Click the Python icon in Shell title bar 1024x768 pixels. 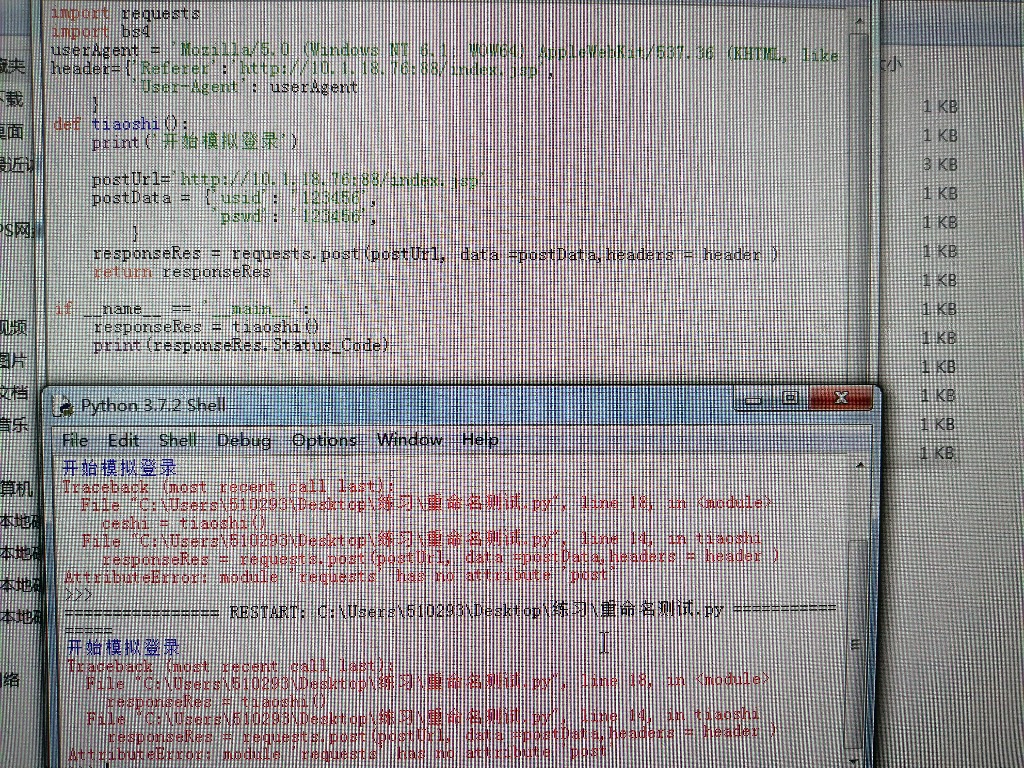[65, 406]
